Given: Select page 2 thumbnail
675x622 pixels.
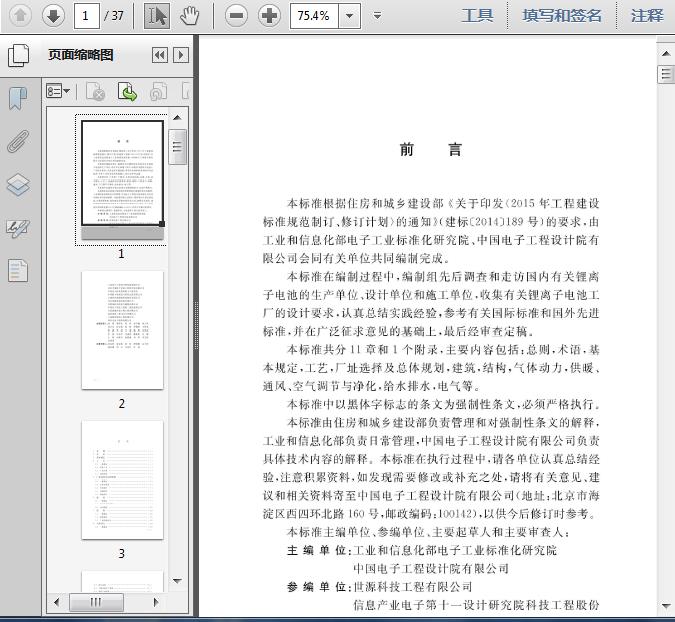Looking at the screenshot, I should (122, 330).
